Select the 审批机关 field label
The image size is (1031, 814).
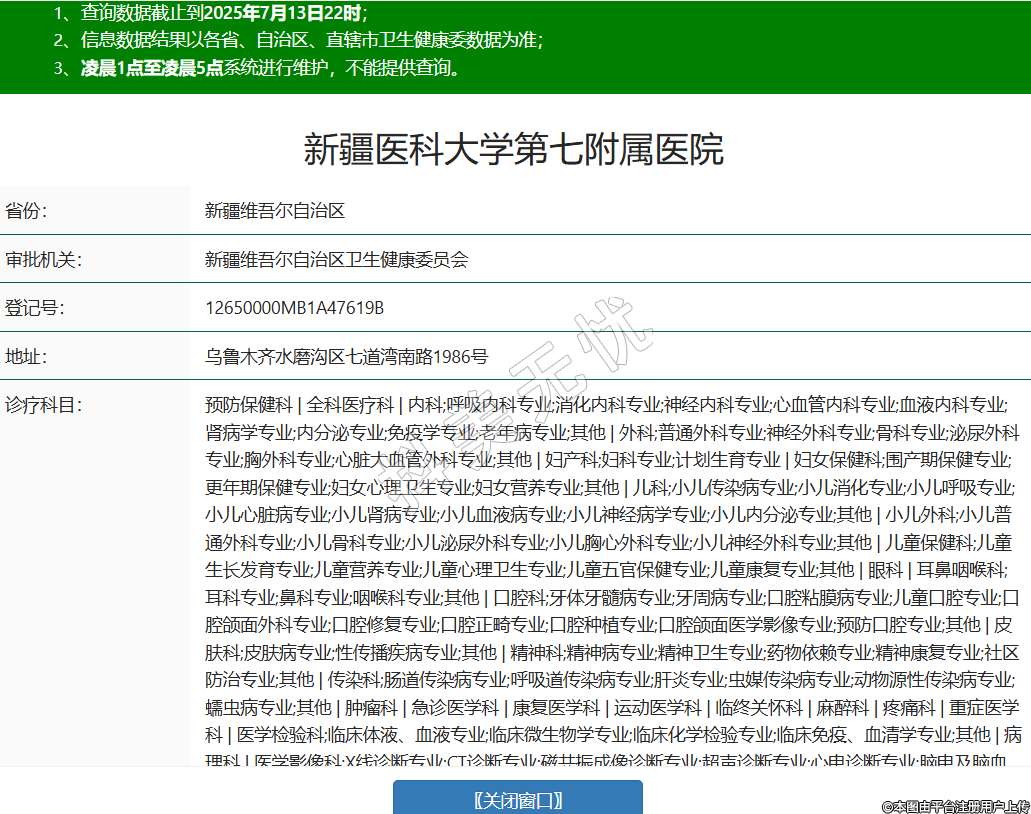click(x=43, y=260)
